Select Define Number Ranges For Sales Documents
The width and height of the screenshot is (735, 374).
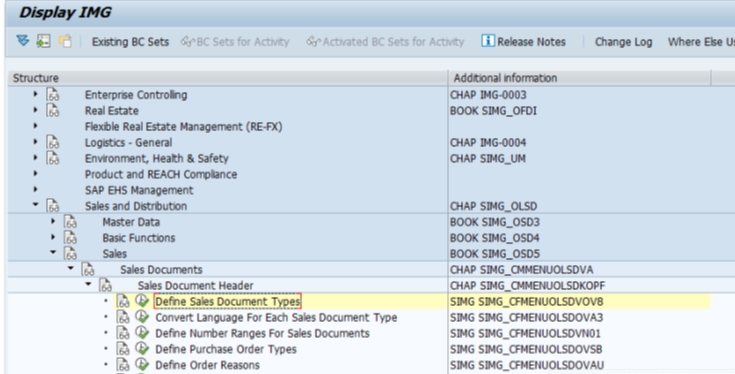point(262,333)
